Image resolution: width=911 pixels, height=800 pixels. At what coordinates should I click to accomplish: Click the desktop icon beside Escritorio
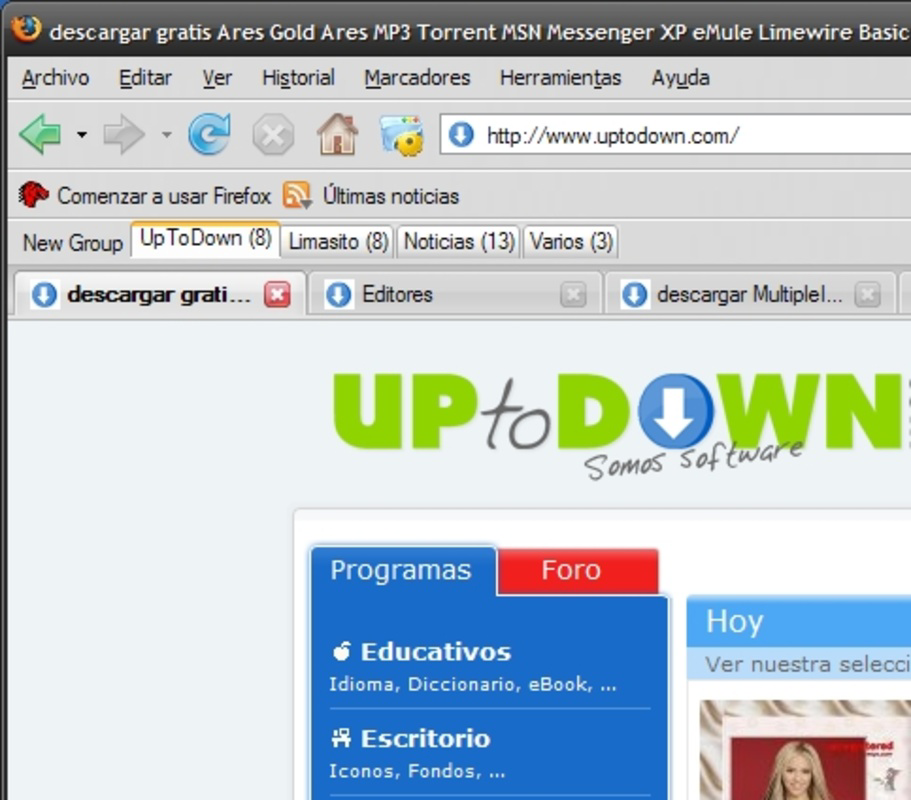click(x=341, y=738)
